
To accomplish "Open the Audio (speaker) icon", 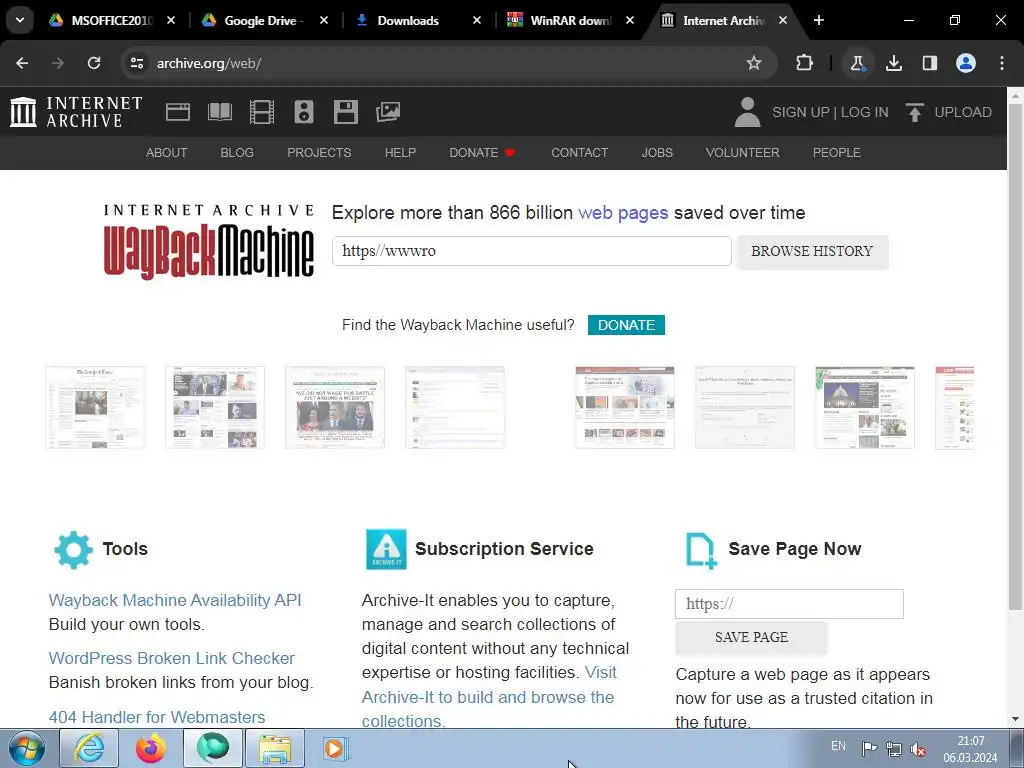I will 304,112.
